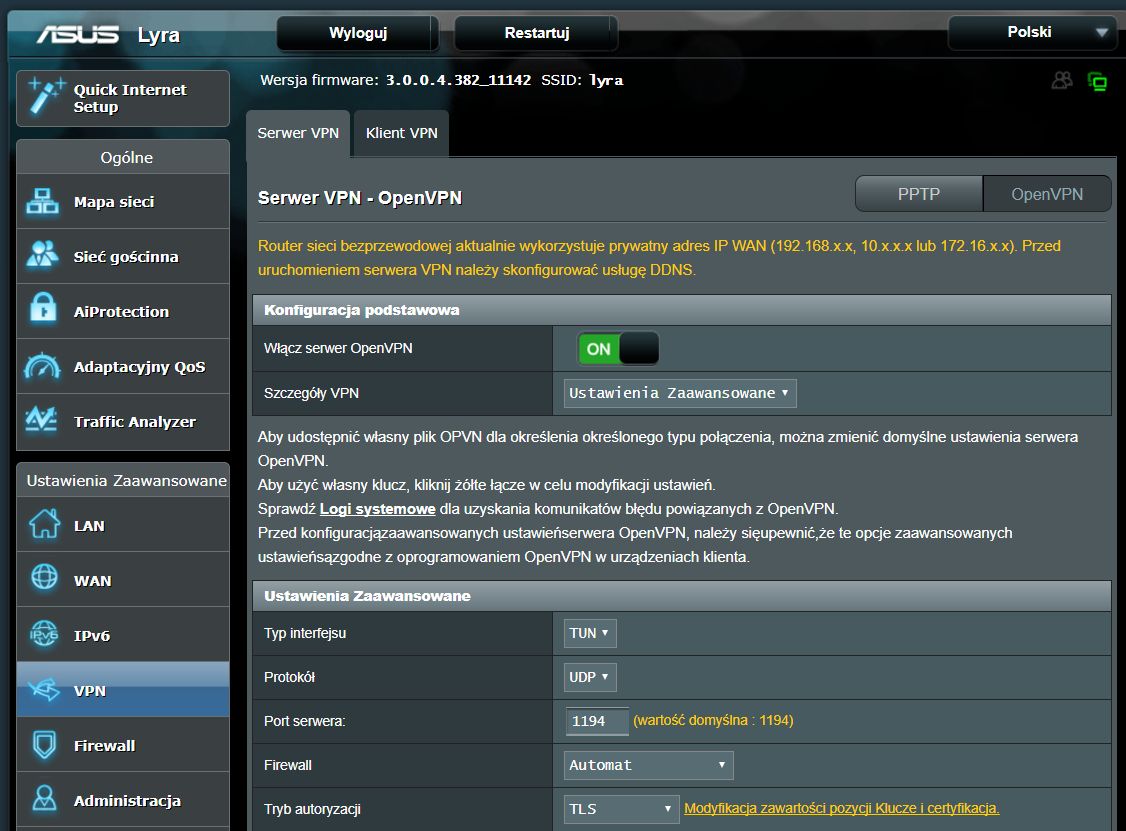Click the Konfiguracja podstawowa section header
This screenshot has width=1126, height=831.
click(x=681, y=310)
